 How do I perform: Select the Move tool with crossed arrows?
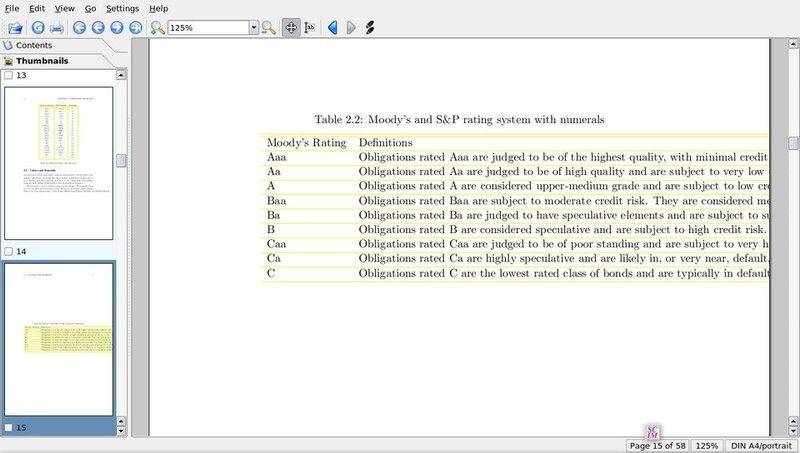coord(291,28)
